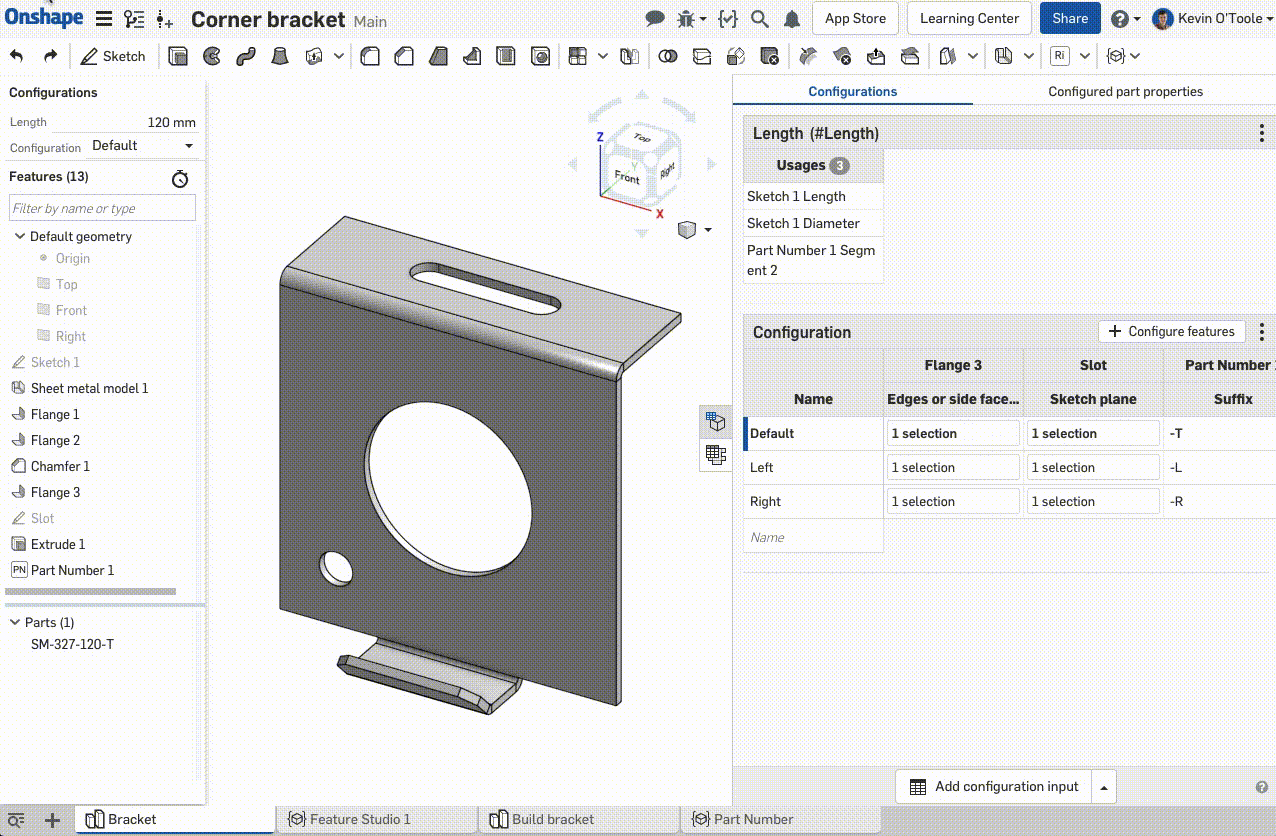Select the Loft tool
Image resolution: width=1276 pixels, height=836 pixels.
coord(280,56)
